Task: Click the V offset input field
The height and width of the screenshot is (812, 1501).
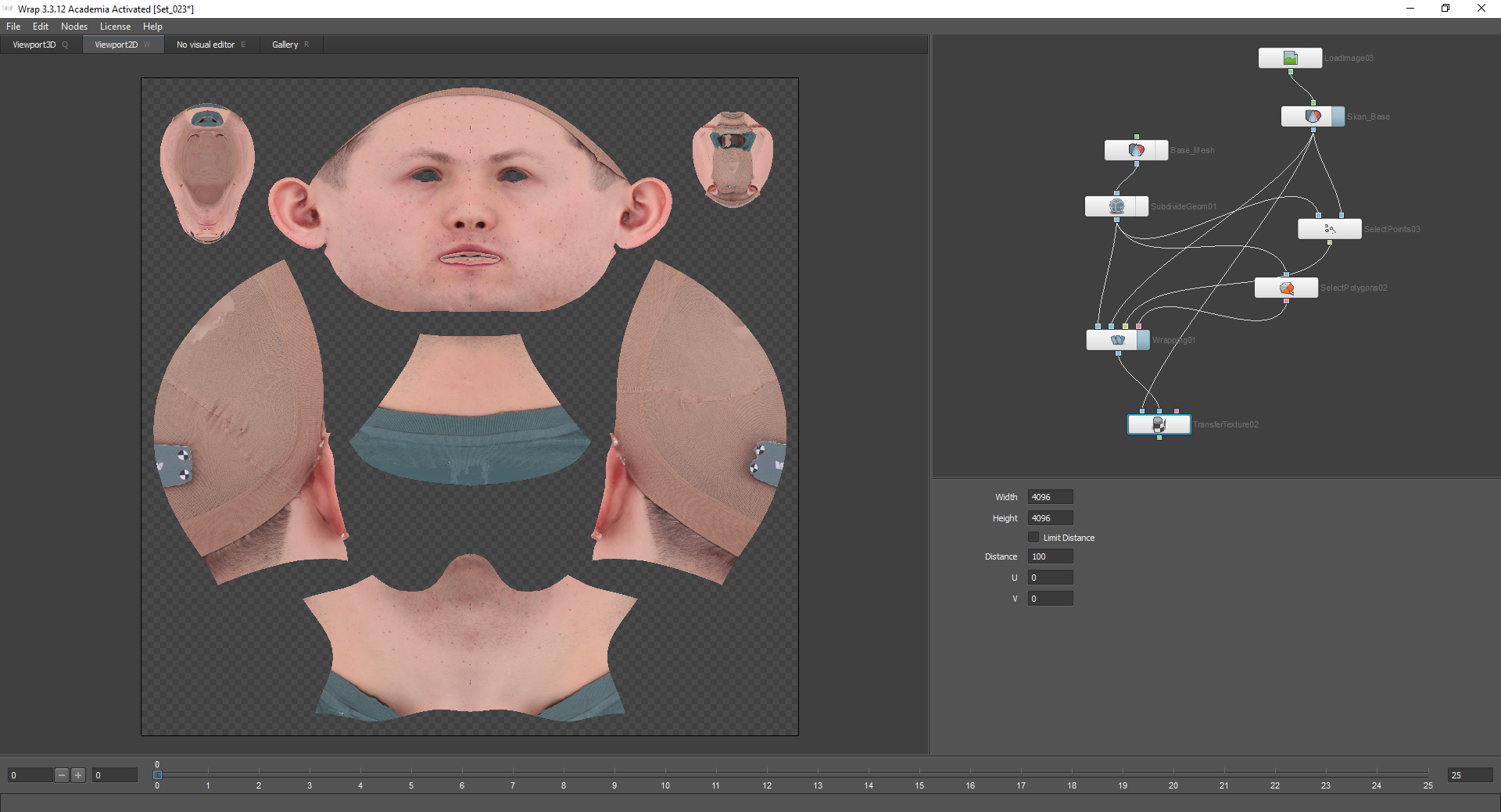Action: point(1050,599)
